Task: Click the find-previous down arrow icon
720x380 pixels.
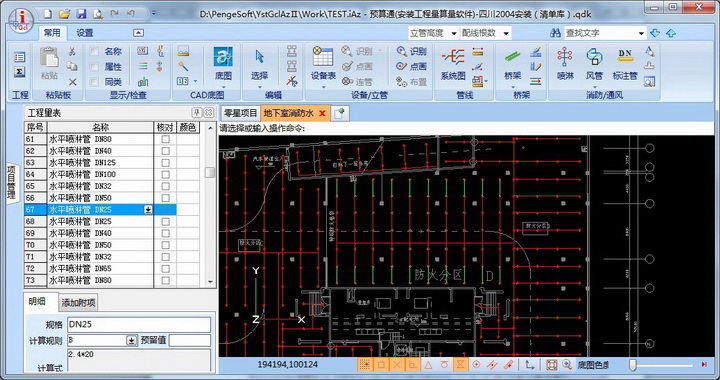Action: coord(655,33)
